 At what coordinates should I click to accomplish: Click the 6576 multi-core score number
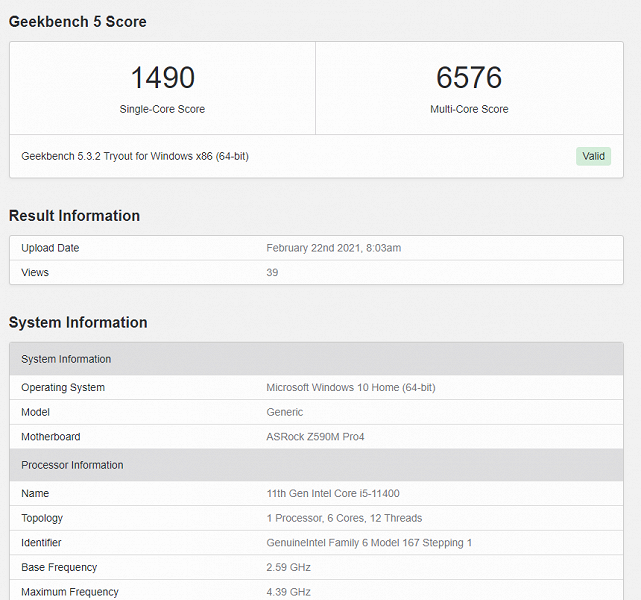pos(468,78)
